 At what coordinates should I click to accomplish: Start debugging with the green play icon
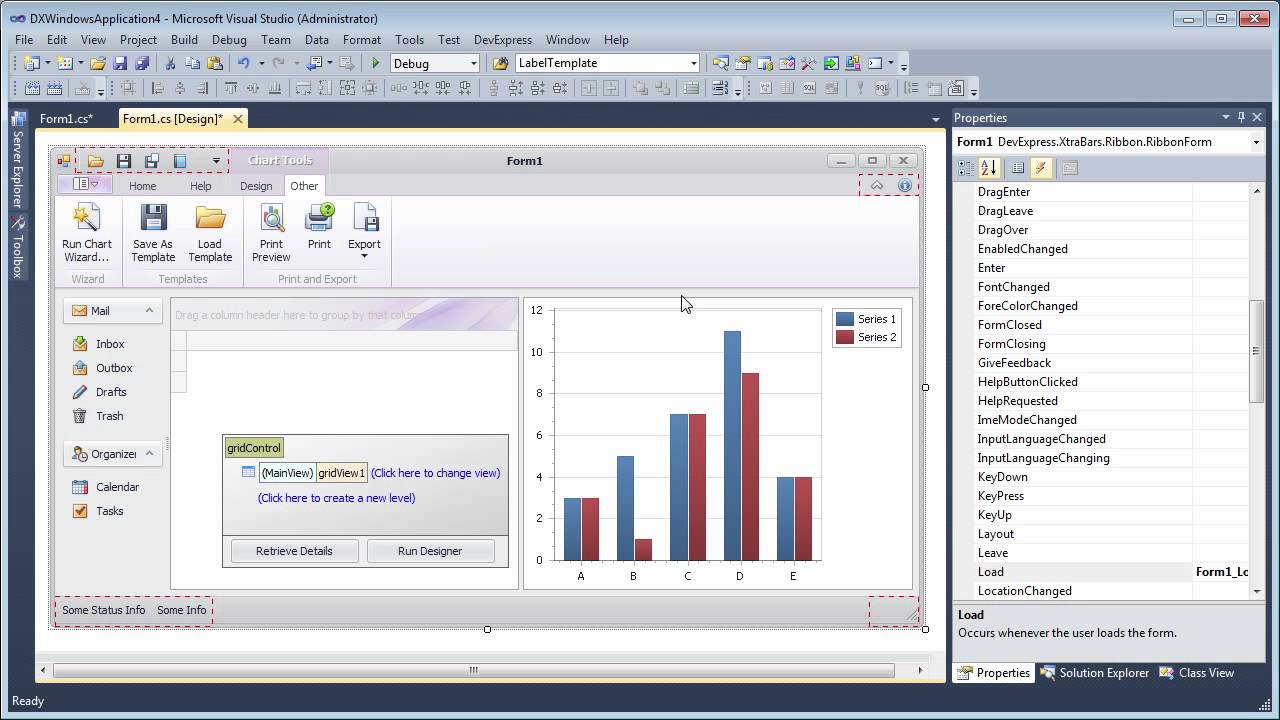tap(376, 63)
